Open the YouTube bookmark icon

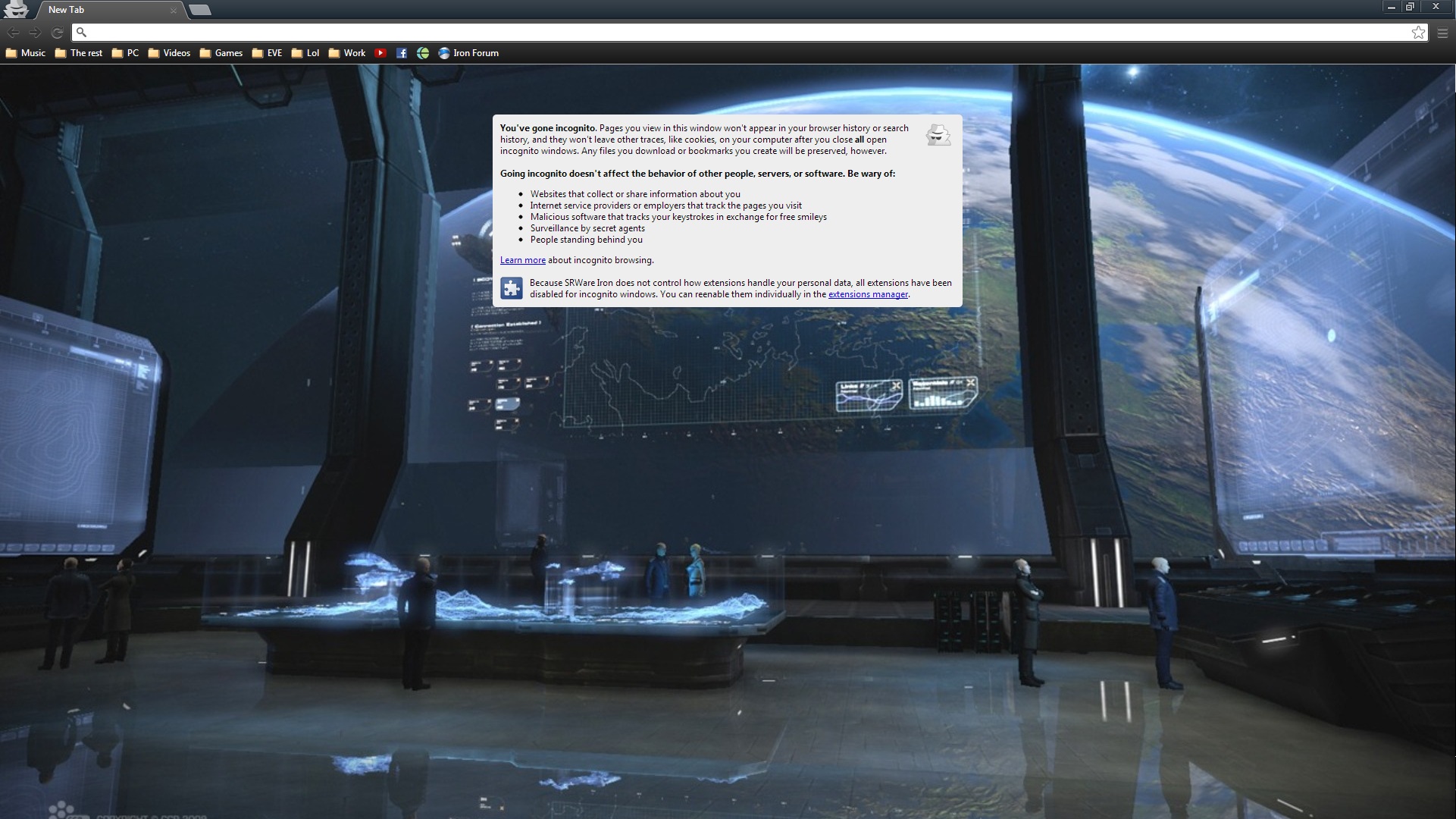click(x=380, y=53)
